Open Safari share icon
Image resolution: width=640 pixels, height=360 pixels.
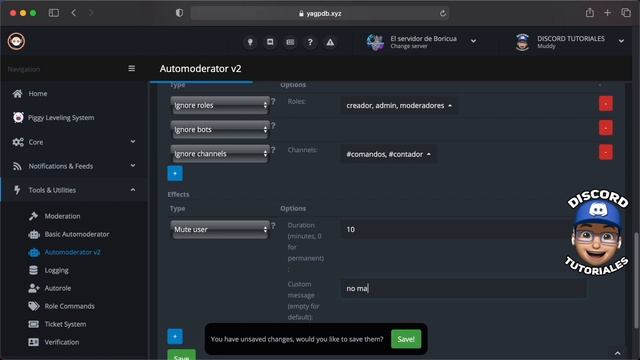click(x=589, y=13)
